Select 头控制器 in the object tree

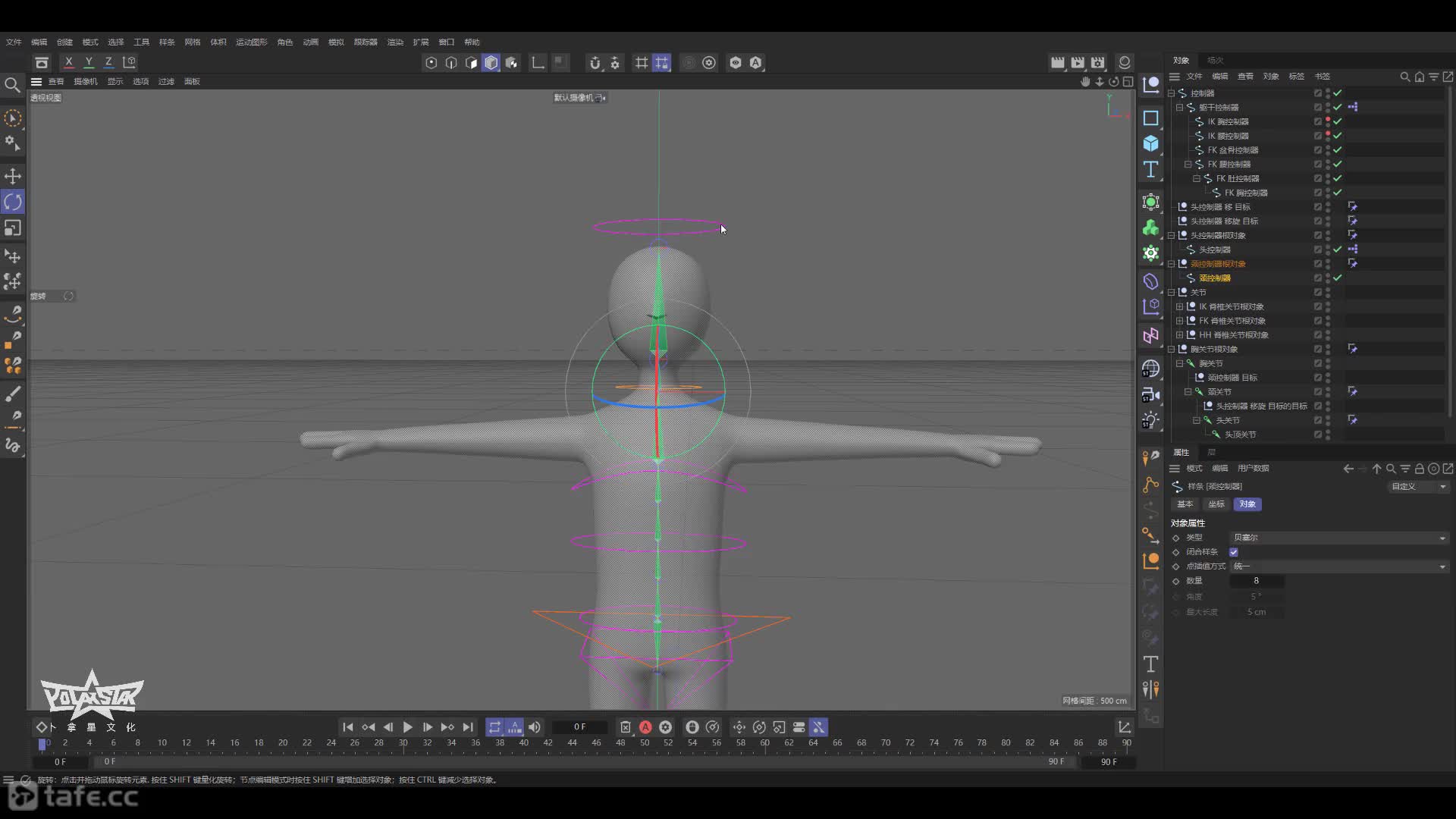(x=1215, y=249)
